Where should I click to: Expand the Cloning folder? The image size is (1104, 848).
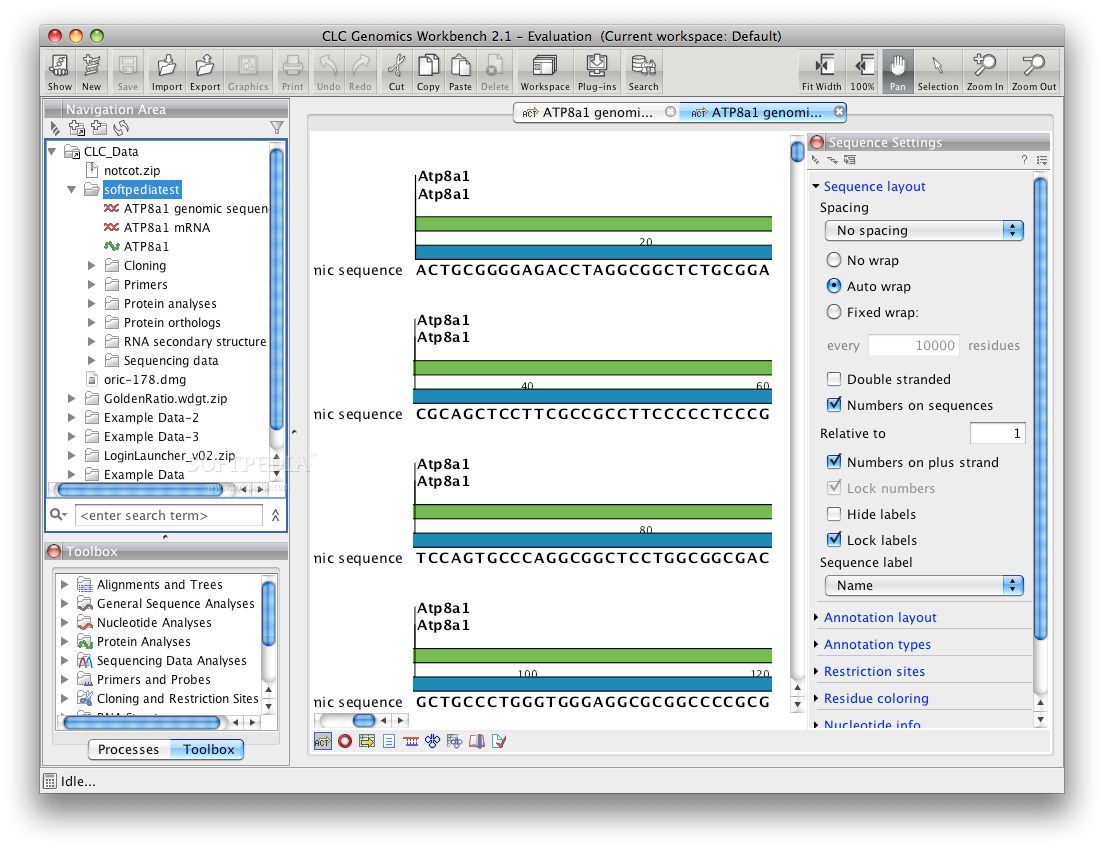92,266
